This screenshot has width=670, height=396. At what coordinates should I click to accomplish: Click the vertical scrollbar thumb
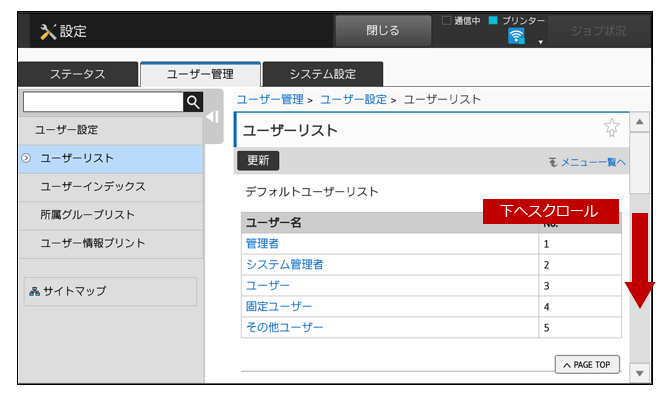pyautogui.click(x=640, y=163)
